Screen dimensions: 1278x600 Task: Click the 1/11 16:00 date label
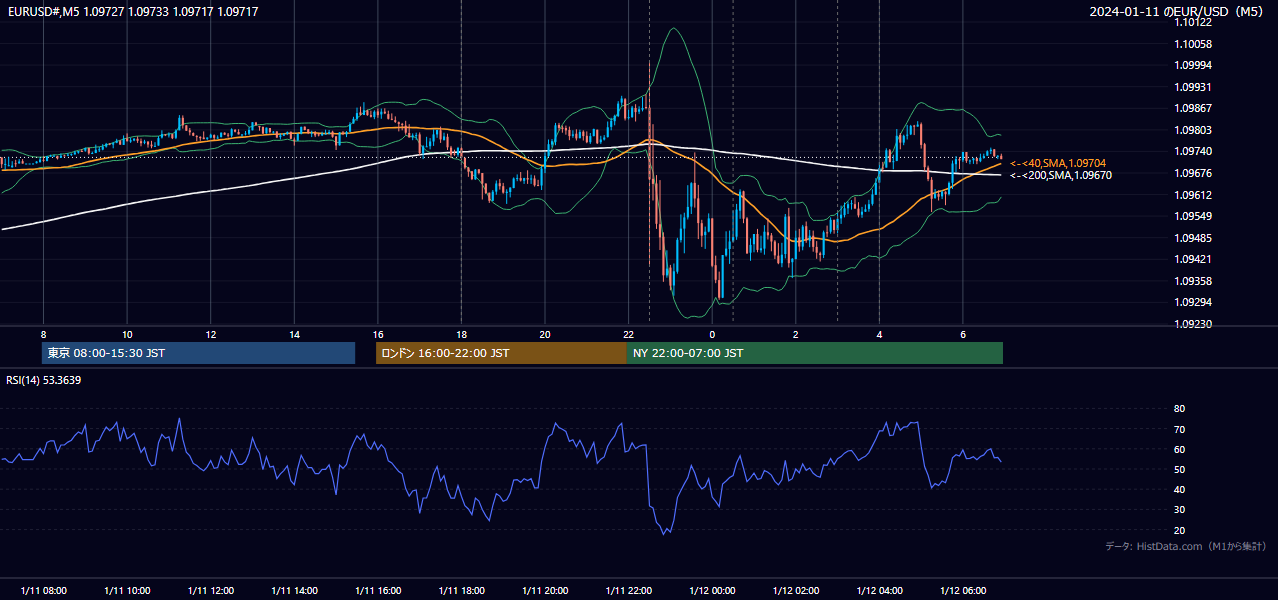tap(378, 591)
